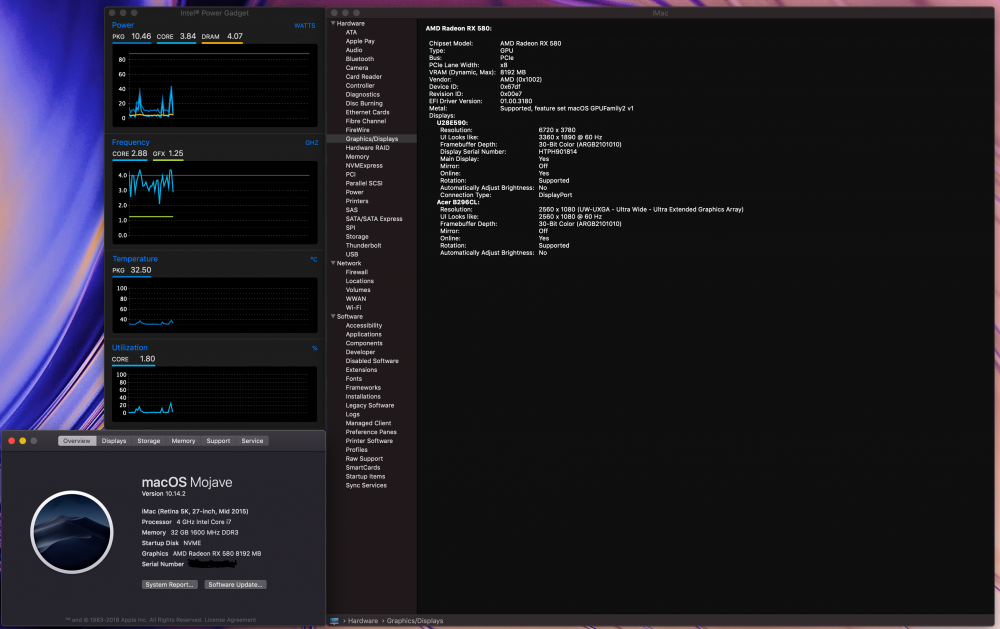
Task: Select Extensions under Software
Action: point(361,370)
